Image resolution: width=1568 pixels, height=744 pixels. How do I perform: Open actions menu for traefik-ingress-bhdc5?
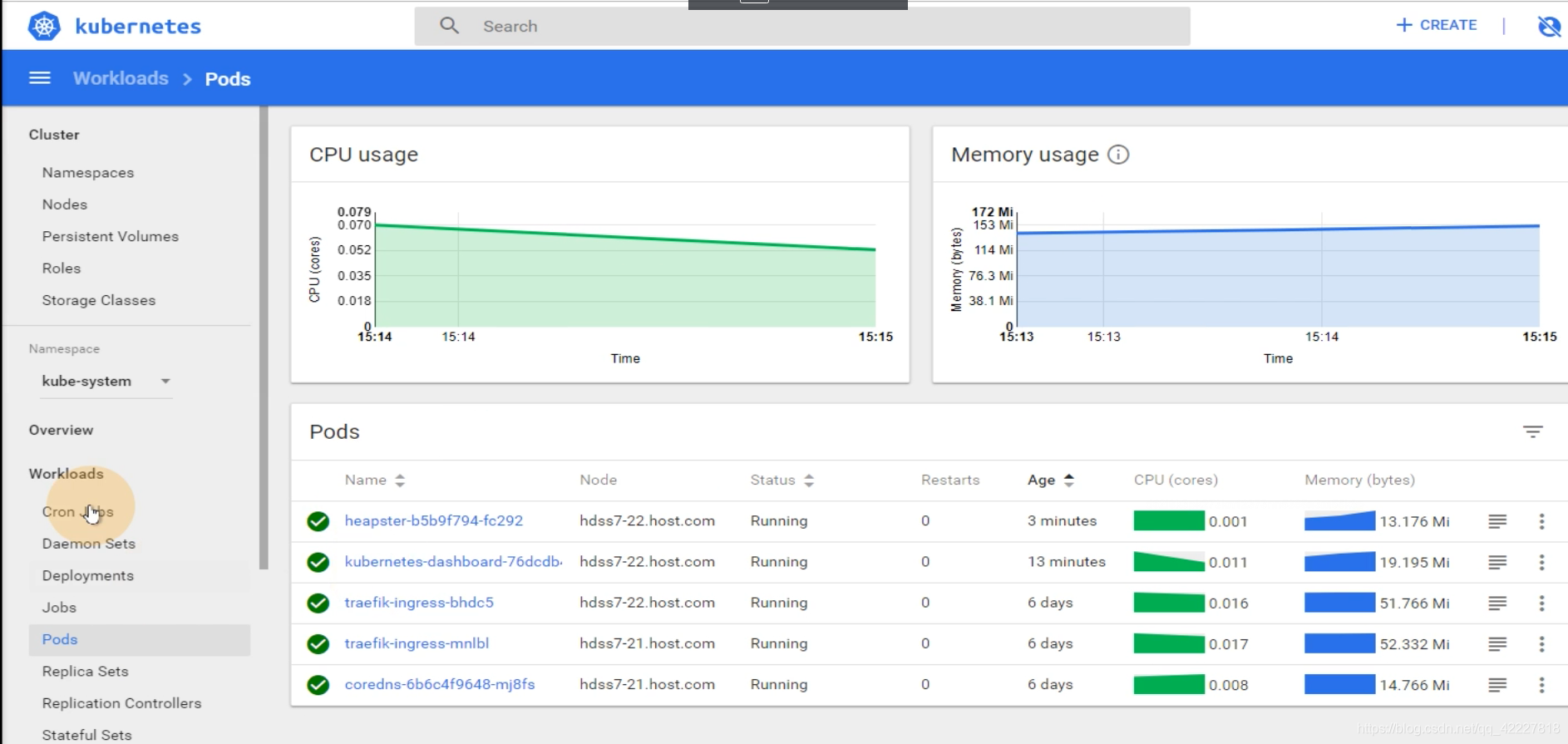coord(1541,603)
